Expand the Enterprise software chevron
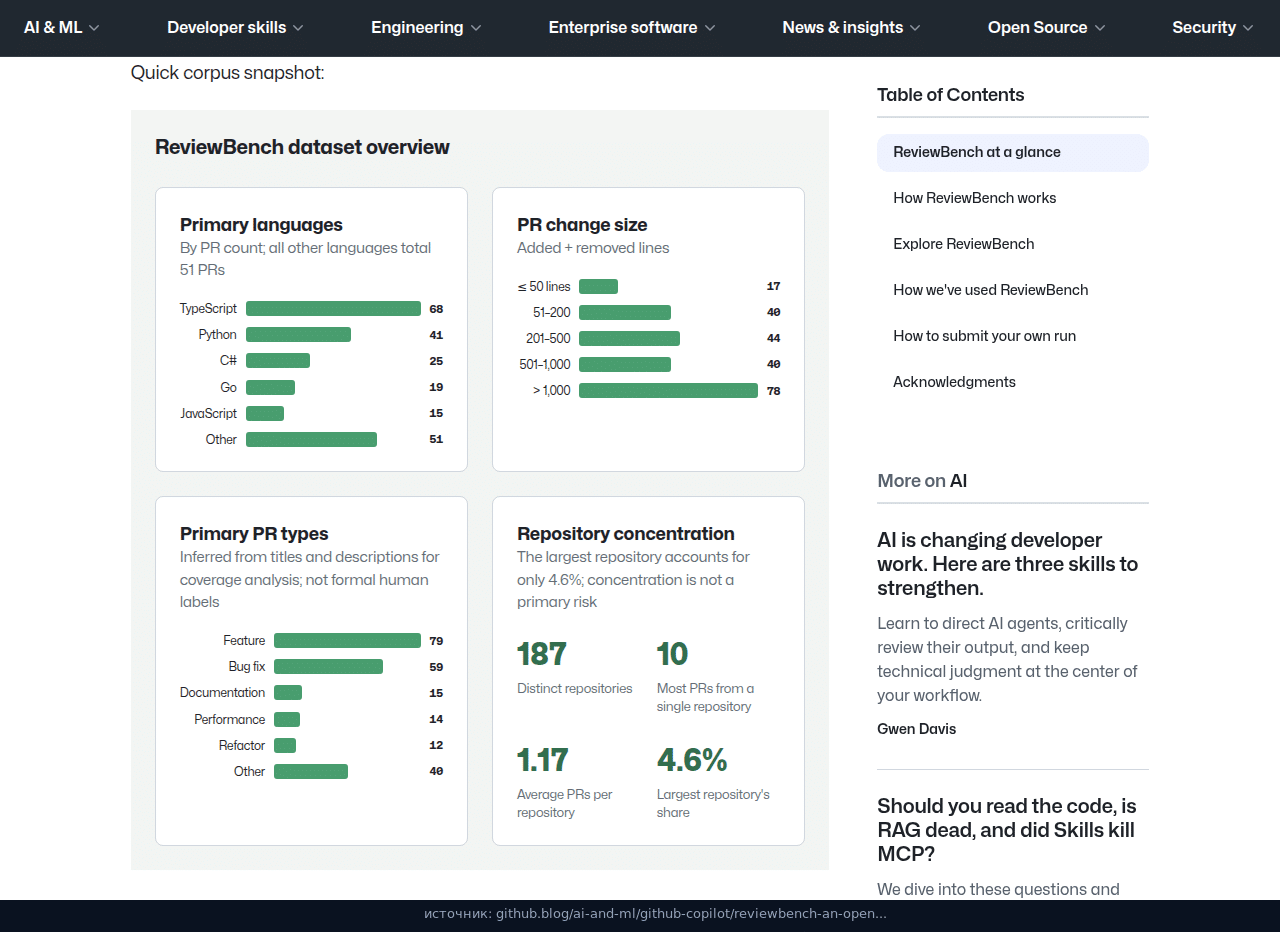 pos(710,28)
